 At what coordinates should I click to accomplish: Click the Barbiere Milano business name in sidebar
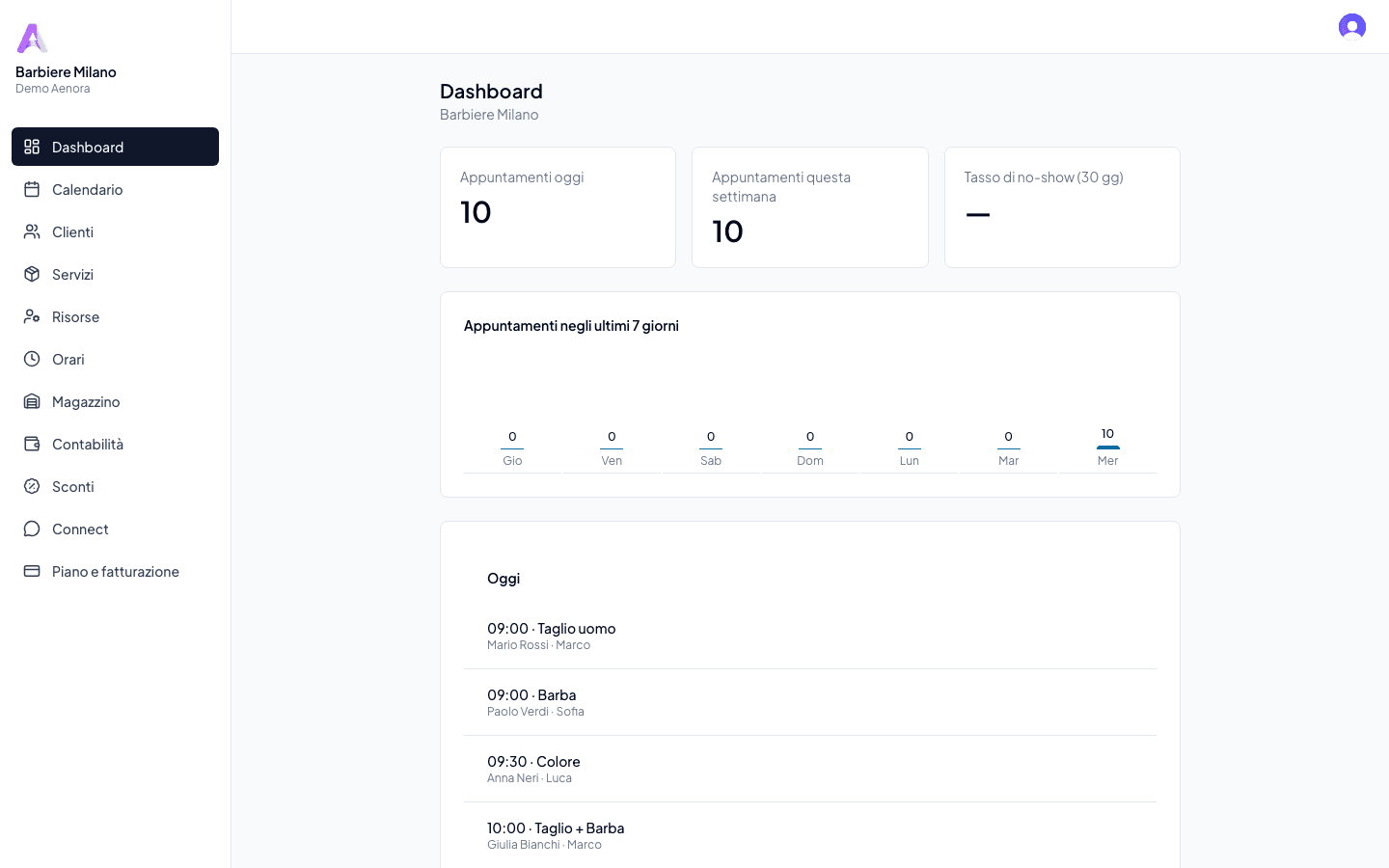click(66, 72)
